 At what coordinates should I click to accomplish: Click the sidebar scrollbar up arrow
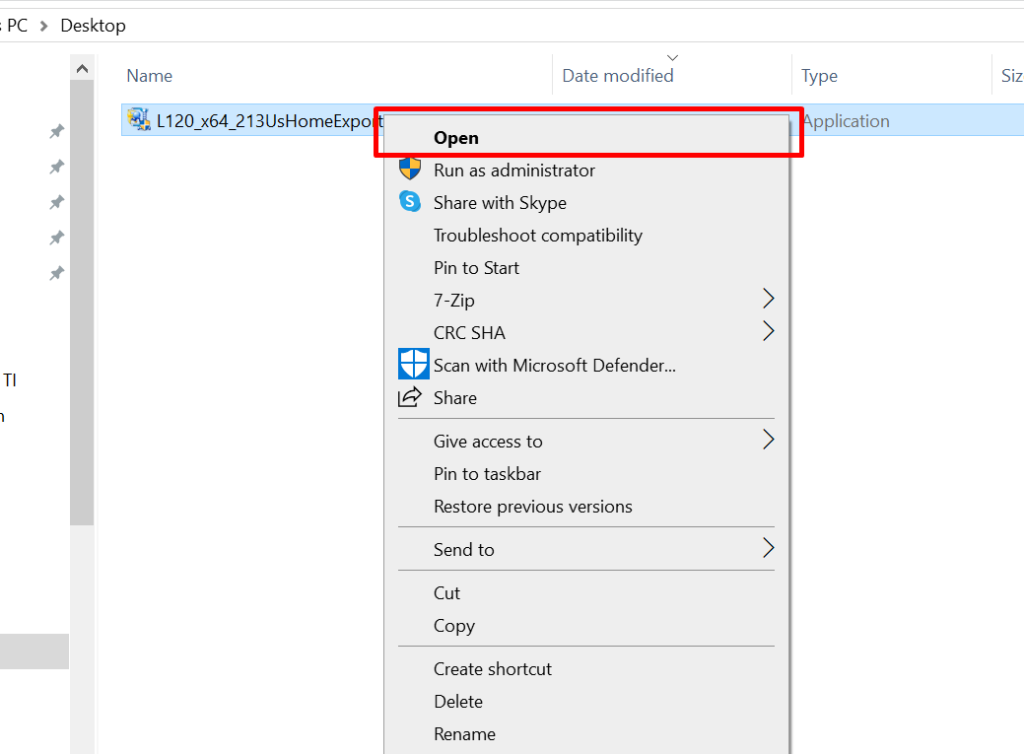[x=82, y=69]
